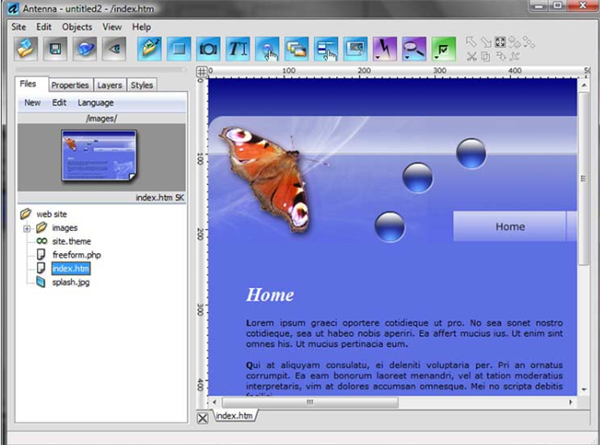Click the Home navigation button on page
The width and height of the screenshot is (600, 445).
pos(510,227)
